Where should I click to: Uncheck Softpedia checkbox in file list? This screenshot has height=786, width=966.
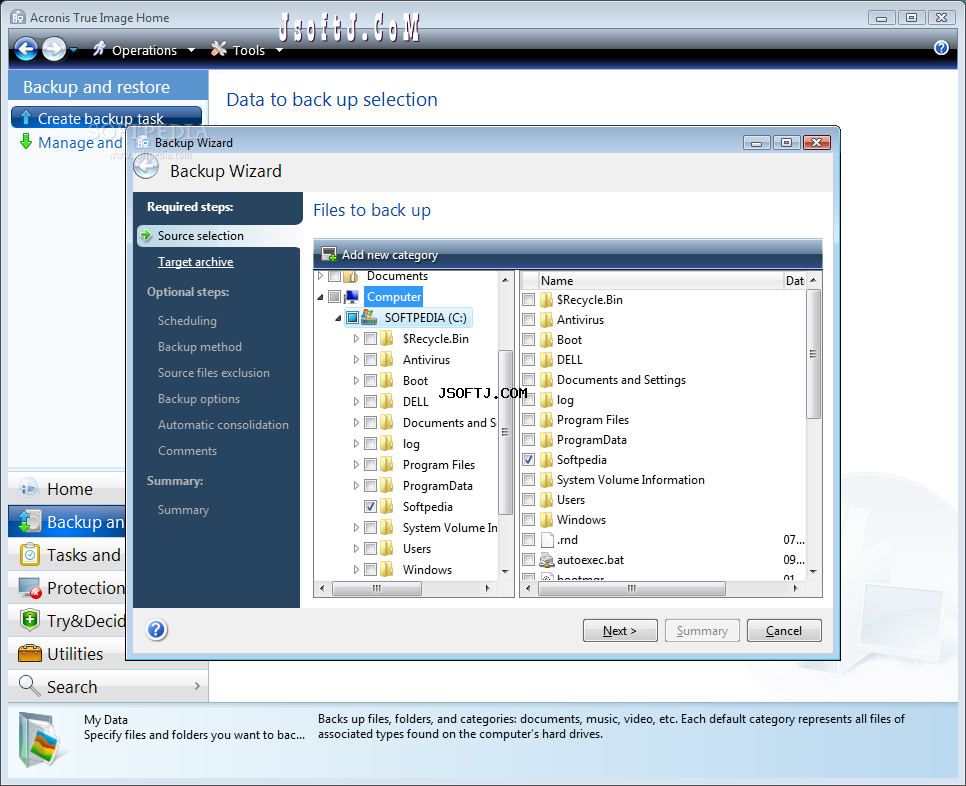click(x=529, y=460)
